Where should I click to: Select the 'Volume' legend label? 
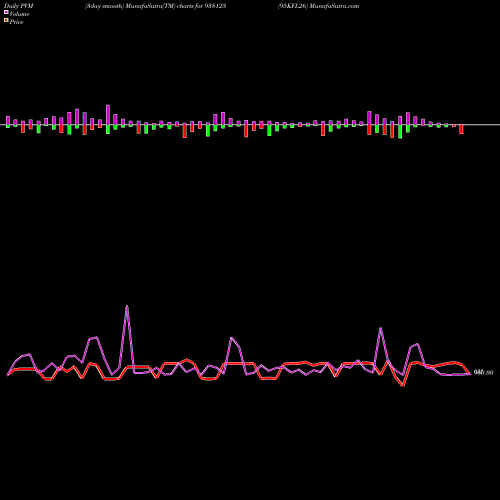pos(19,14)
